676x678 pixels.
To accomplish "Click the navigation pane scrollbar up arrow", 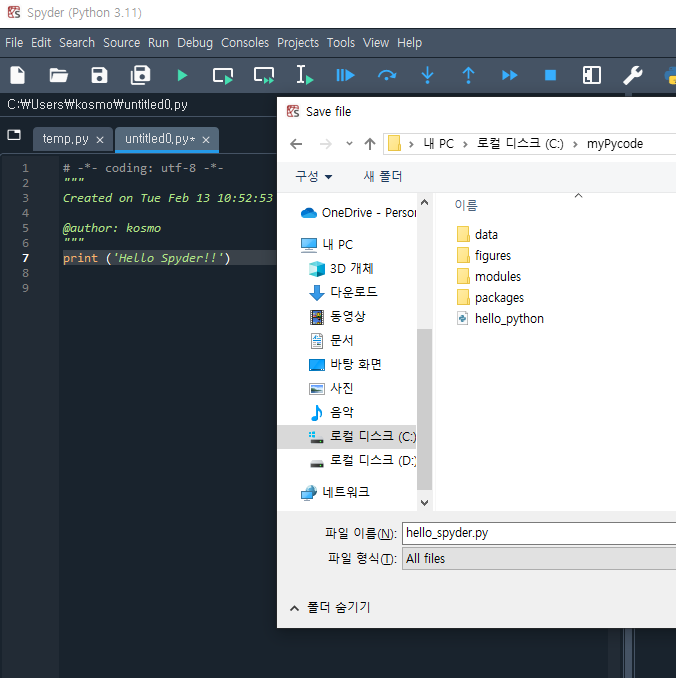I will (425, 202).
